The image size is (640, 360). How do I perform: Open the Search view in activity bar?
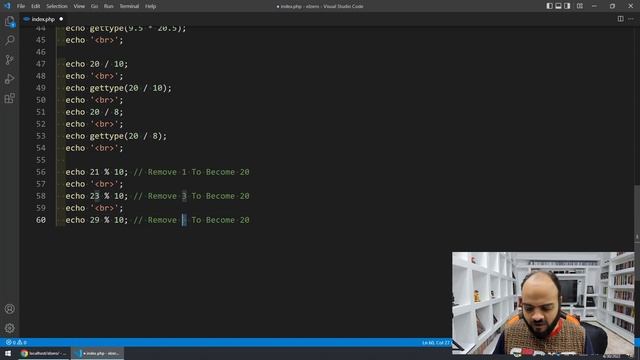(9, 40)
